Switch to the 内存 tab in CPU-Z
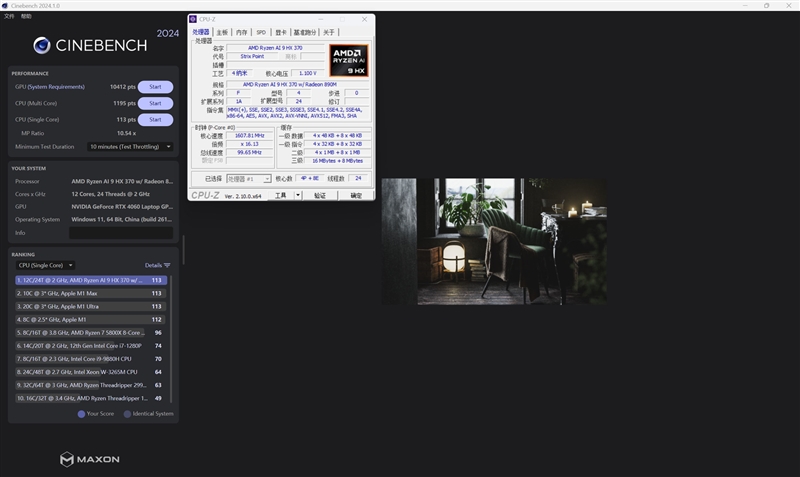Screen dimensions: 800x477 [242, 32]
